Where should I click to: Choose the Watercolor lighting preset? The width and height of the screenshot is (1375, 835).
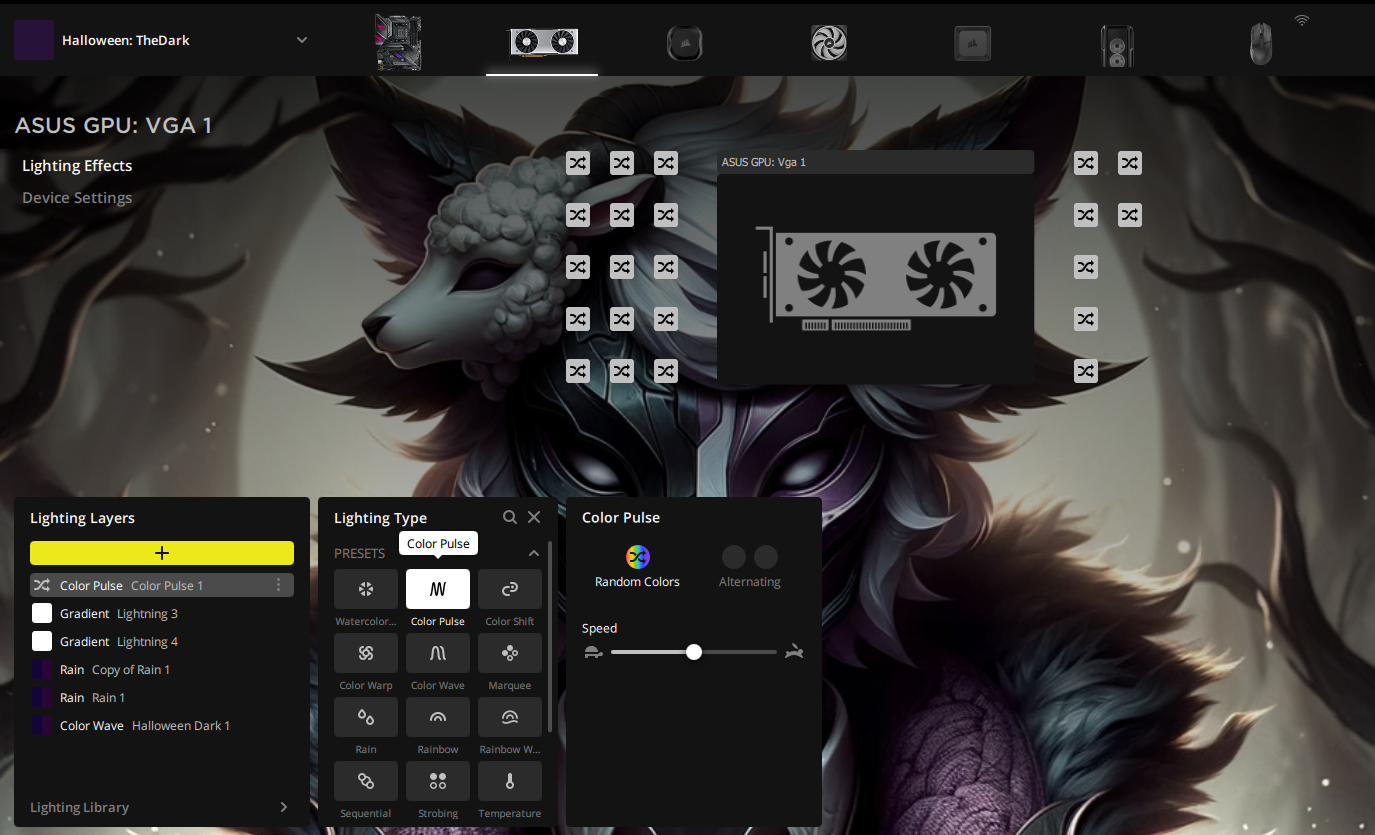(x=366, y=589)
